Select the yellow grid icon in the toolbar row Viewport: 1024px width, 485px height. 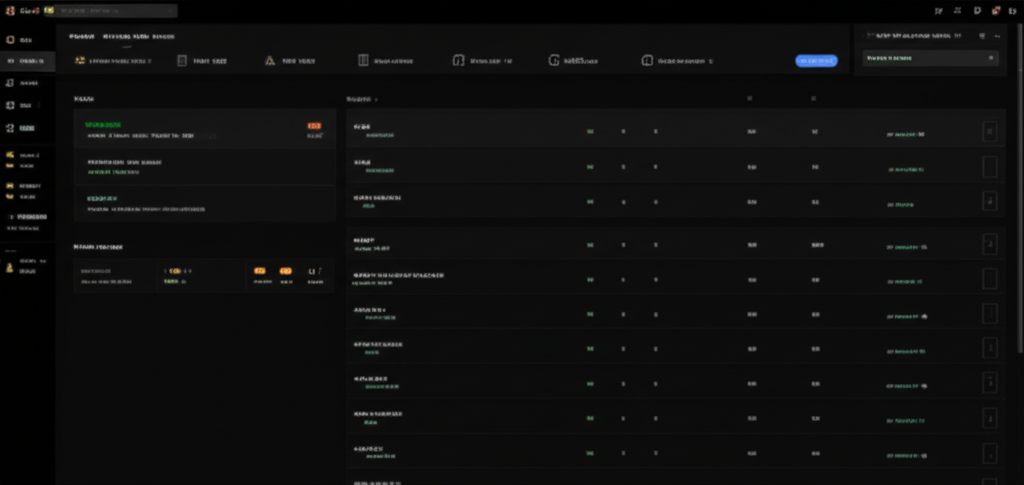click(x=79, y=61)
